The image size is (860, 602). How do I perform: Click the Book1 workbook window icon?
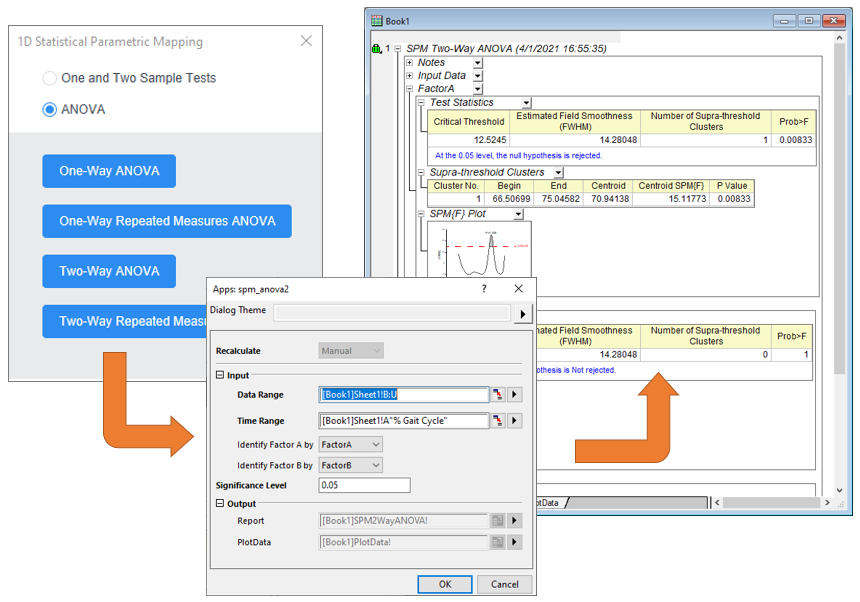[x=377, y=20]
